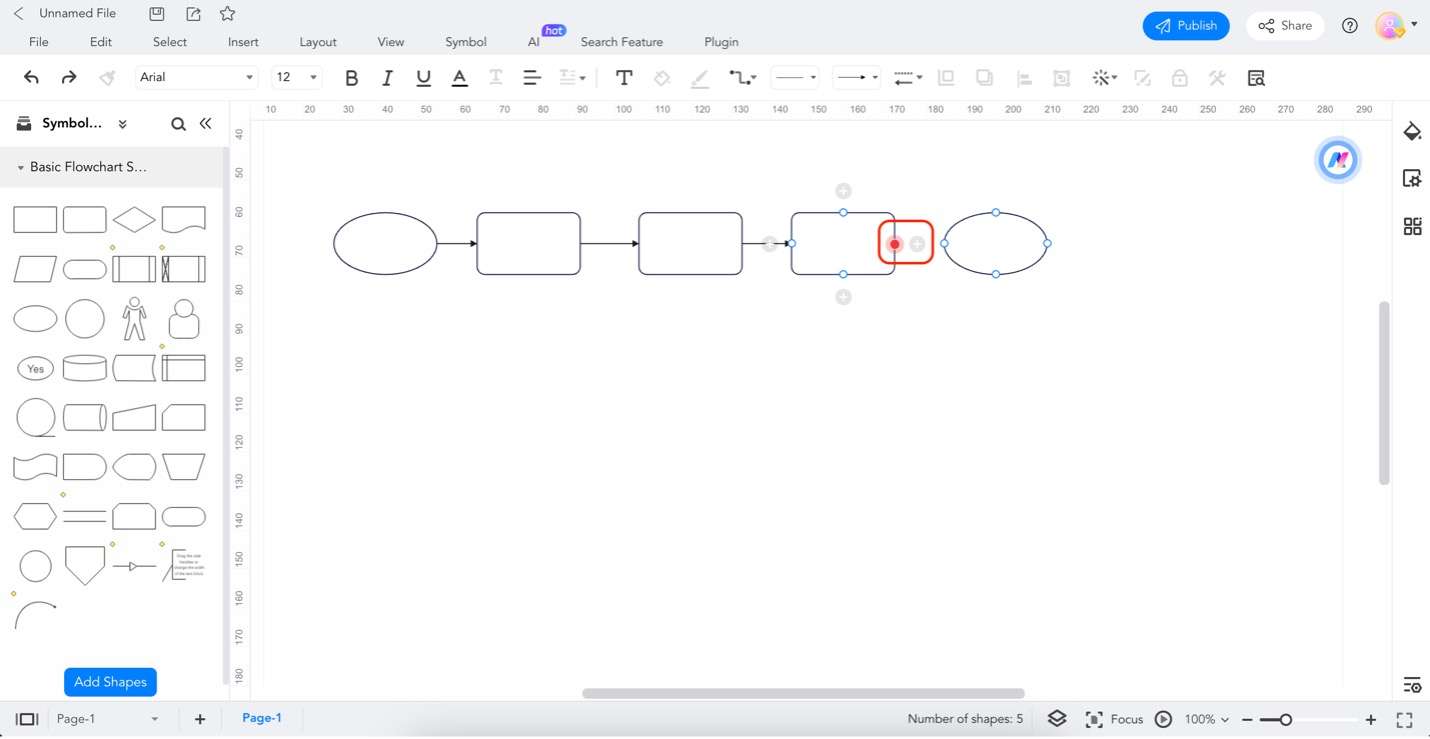Select the hexagon preparation shape
Image resolution: width=1430 pixels, height=739 pixels.
[35, 517]
